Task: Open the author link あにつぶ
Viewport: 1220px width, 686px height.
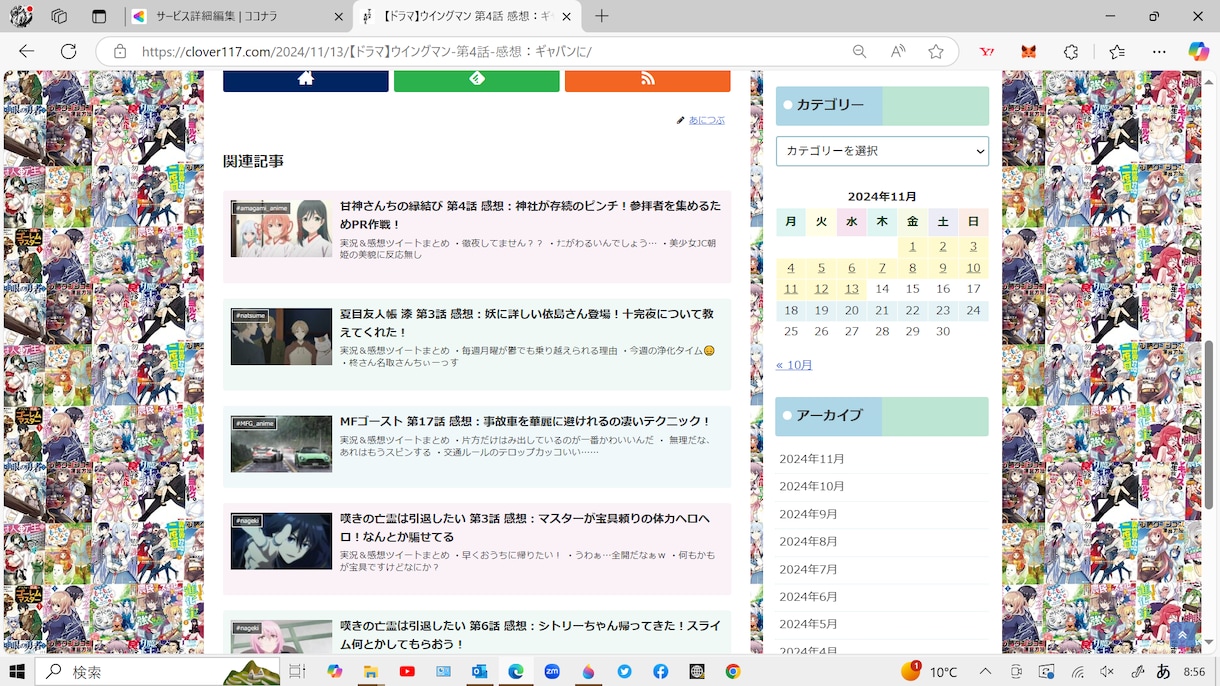Action: pyautogui.click(x=707, y=120)
